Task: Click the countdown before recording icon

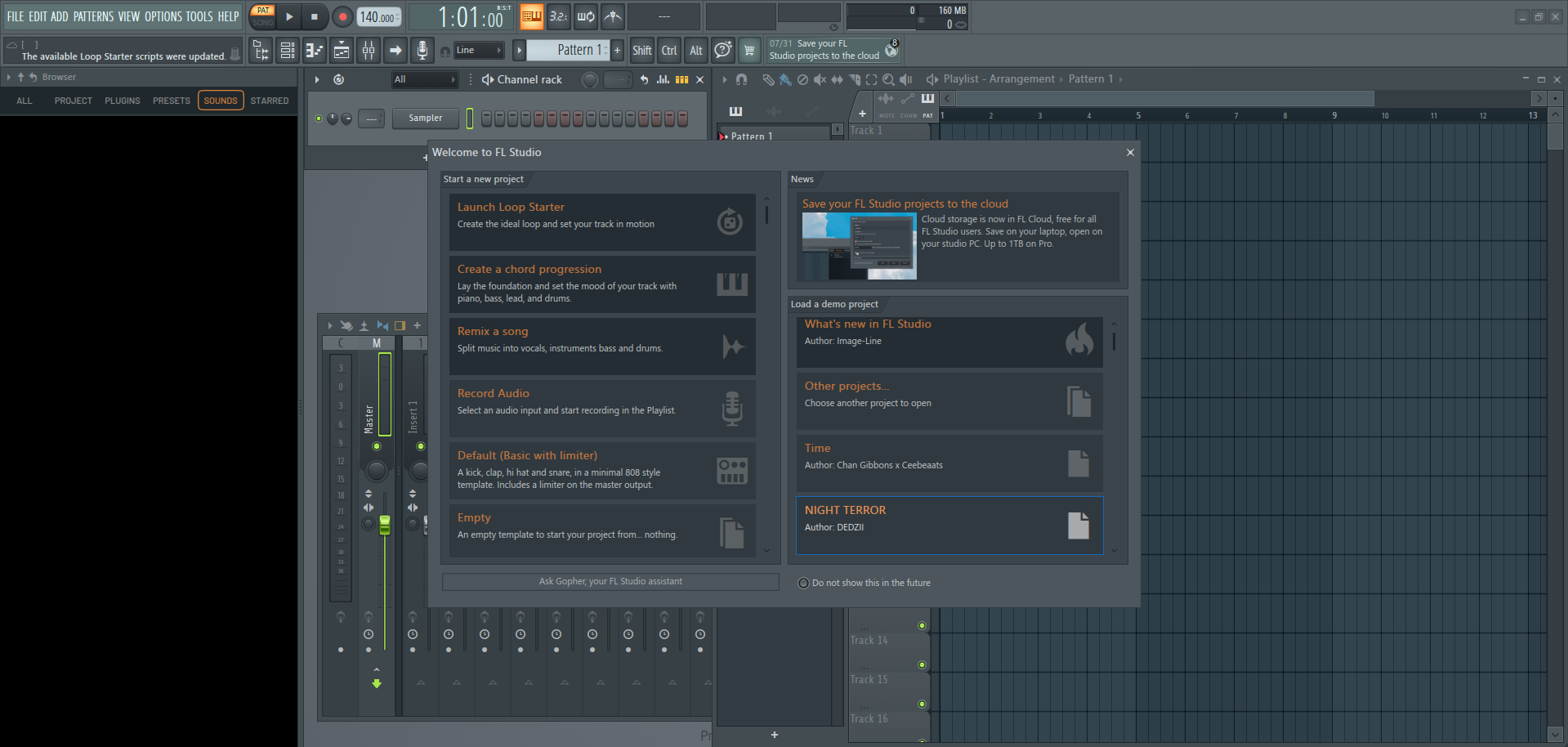Action: click(x=559, y=16)
